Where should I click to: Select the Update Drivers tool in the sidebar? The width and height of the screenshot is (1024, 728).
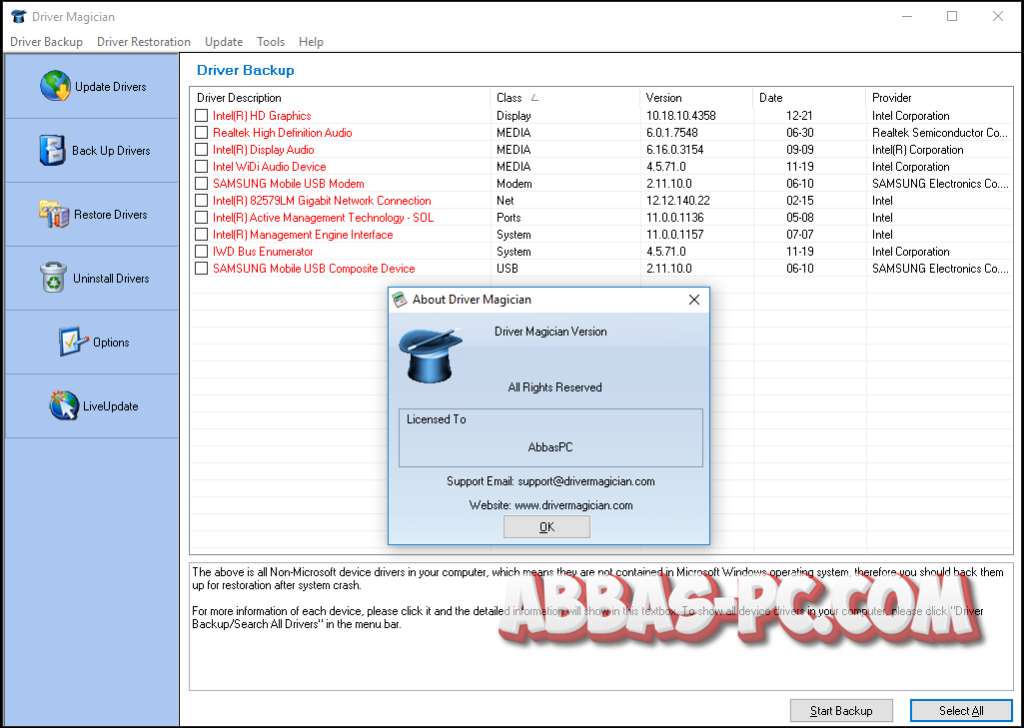click(91, 86)
